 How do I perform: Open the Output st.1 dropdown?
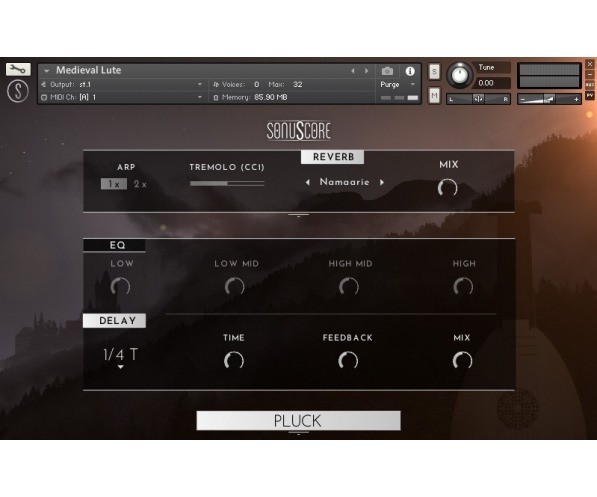tap(122, 85)
